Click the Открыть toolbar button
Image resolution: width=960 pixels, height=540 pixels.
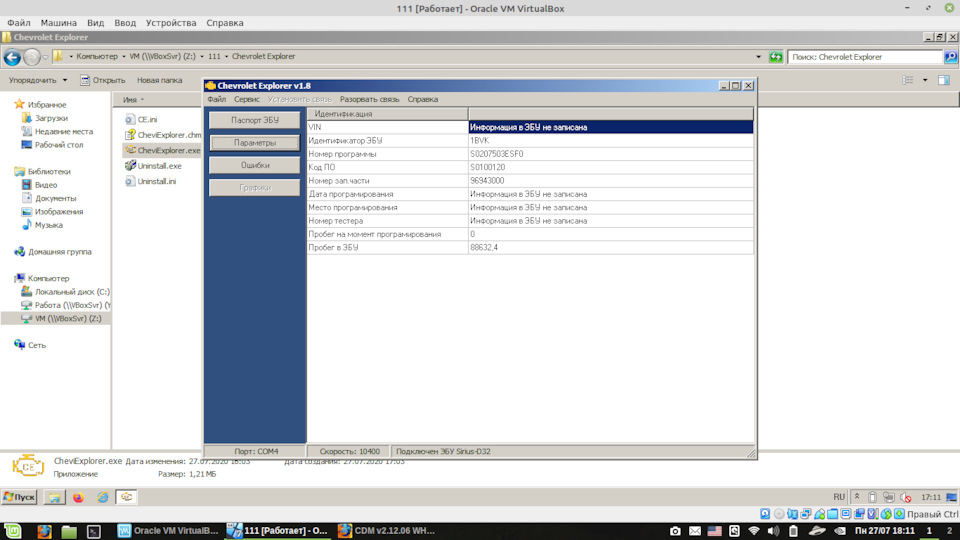click(x=103, y=80)
